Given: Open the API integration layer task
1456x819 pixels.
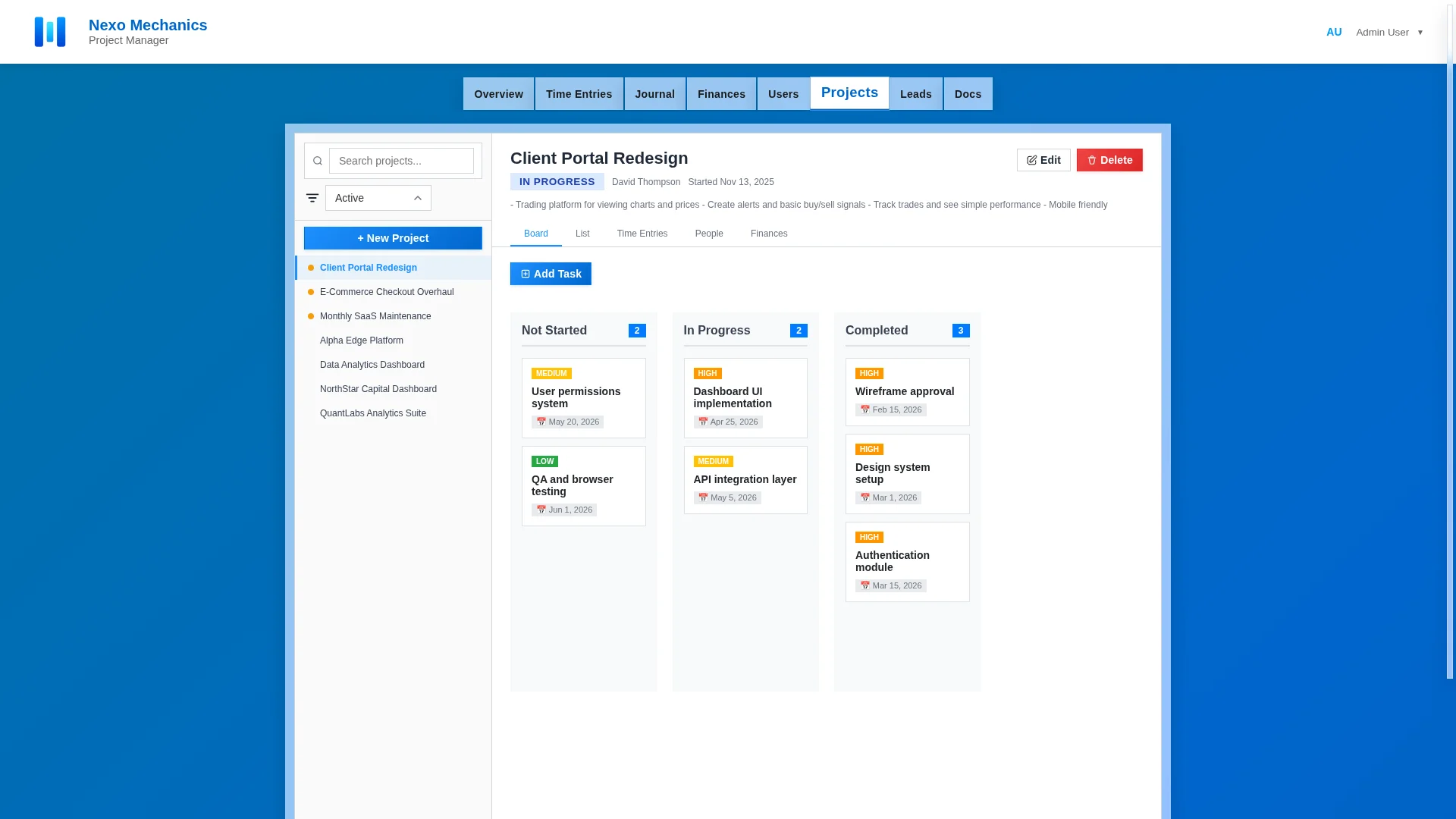Looking at the screenshot, I should pos(745,480).
